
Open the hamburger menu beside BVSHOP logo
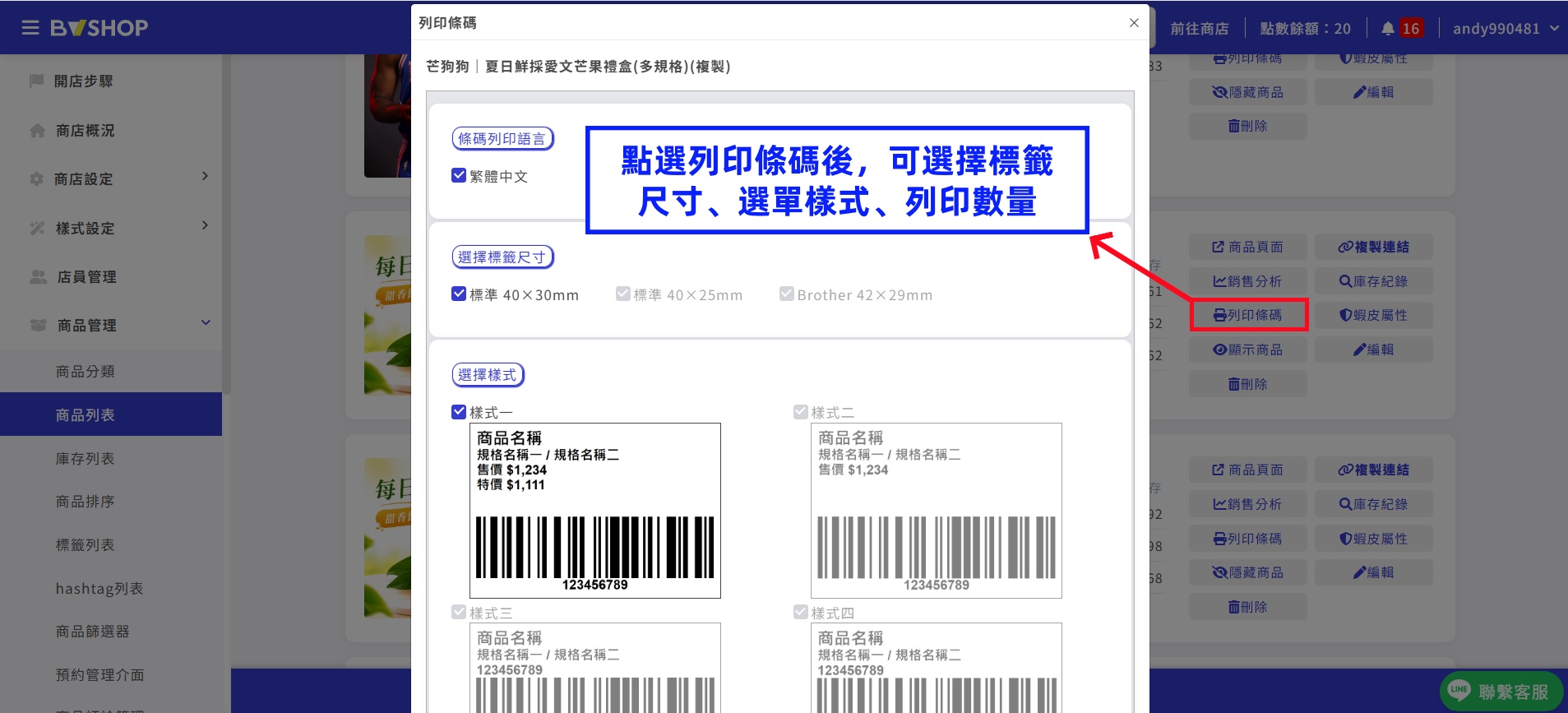click(x=30, y=28)
